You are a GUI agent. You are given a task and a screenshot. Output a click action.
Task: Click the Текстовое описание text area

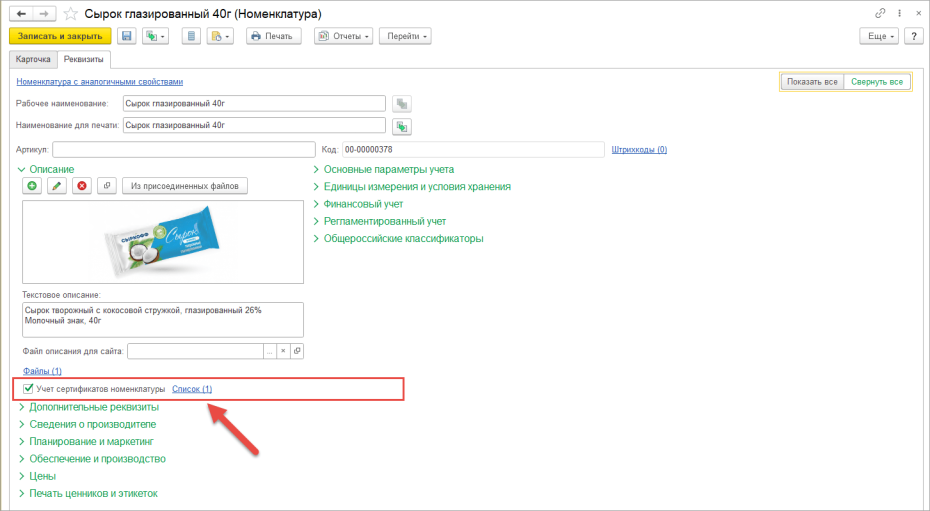point(163,320)
